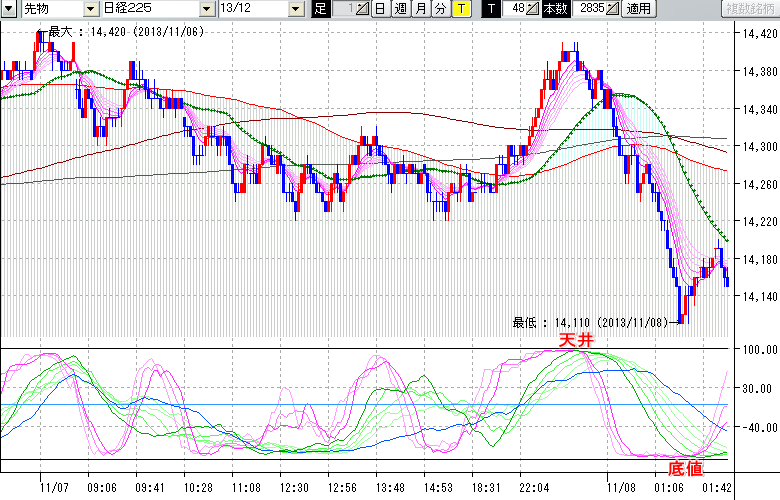Click the spinner beside the 2835 field
This screenshot has height=500, width=780.
[x=613, y=9]
